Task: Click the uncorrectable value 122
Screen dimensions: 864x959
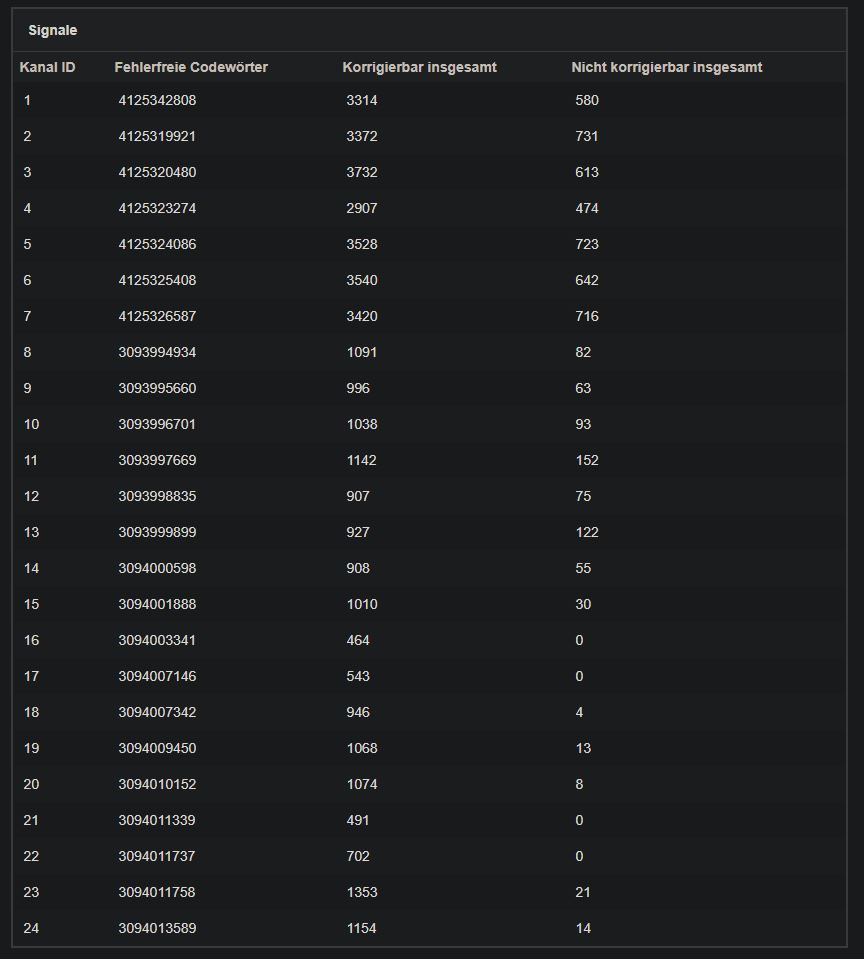Action: coord(587,532)
